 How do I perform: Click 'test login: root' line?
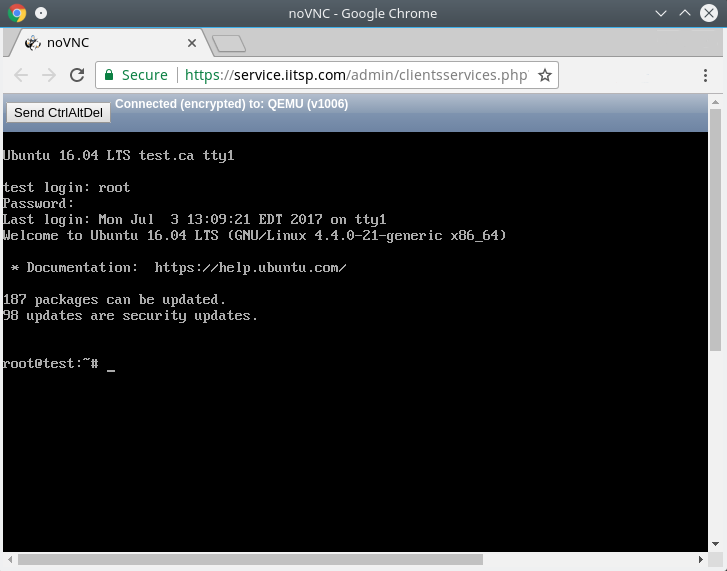coord(66,188)
